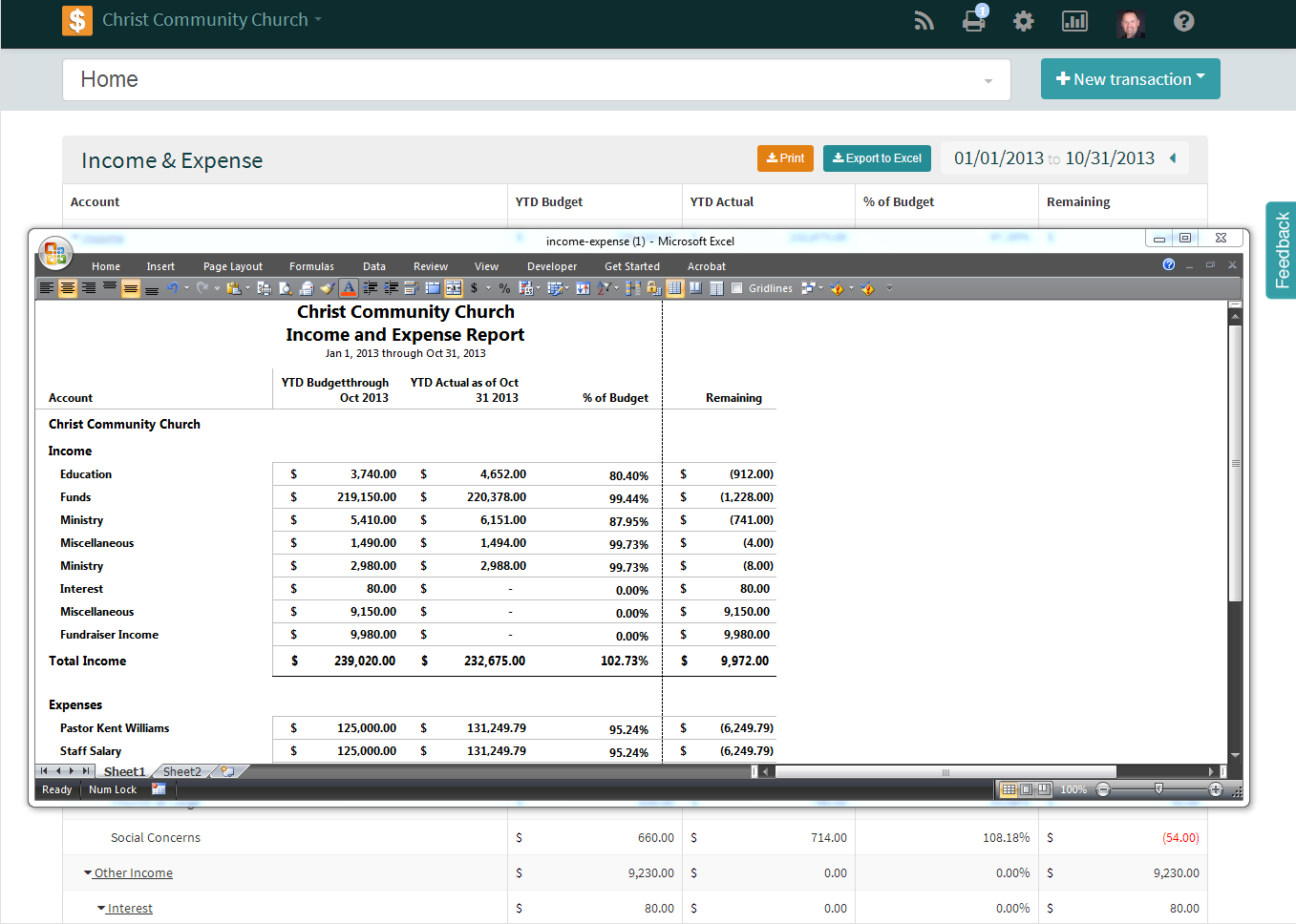Open the printer queue icon with badge
Screen dimensions: 1296x924
(x=974, y=19)
